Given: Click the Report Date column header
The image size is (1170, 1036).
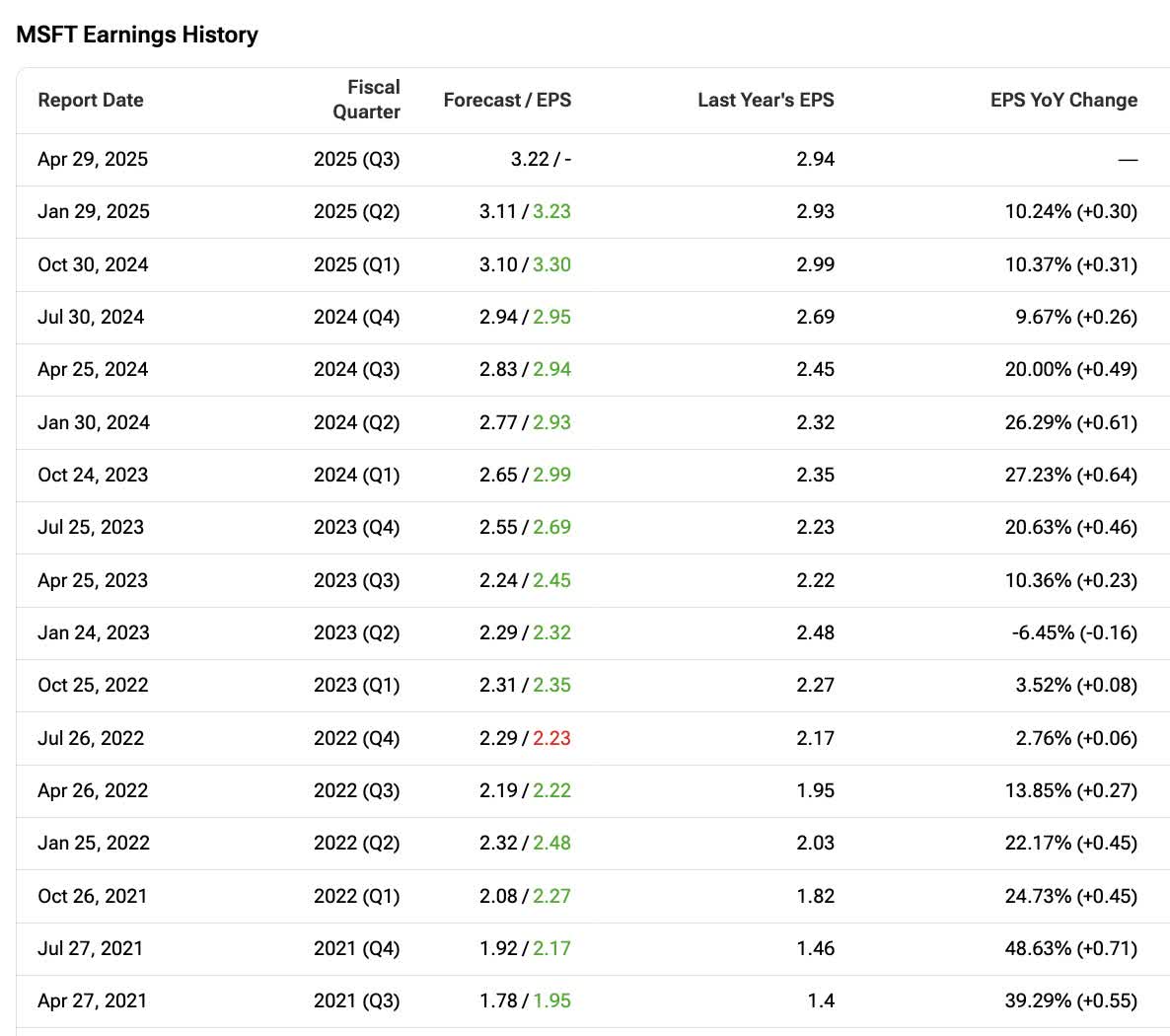Looking at the screenshot, I should (91, 100).
